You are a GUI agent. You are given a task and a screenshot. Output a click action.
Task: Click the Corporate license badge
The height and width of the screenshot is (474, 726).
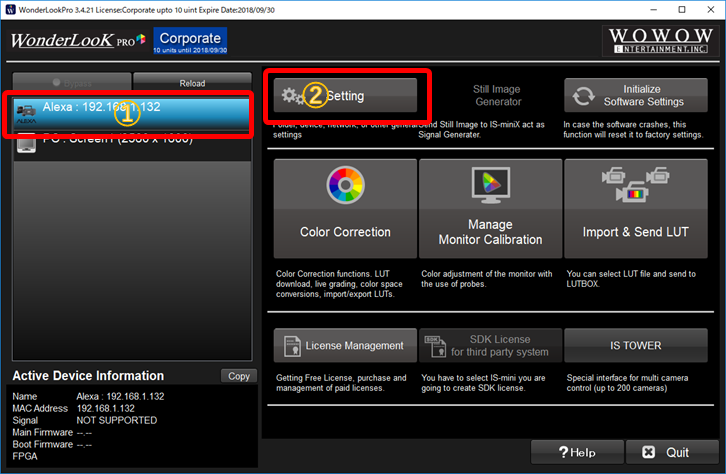tap(190, 41)
